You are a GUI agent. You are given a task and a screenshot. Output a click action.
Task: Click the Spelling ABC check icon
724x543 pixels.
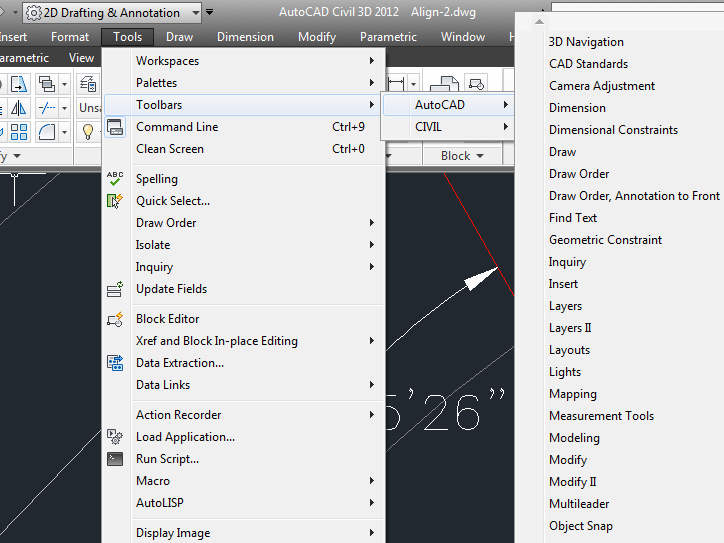coord(115,178)
